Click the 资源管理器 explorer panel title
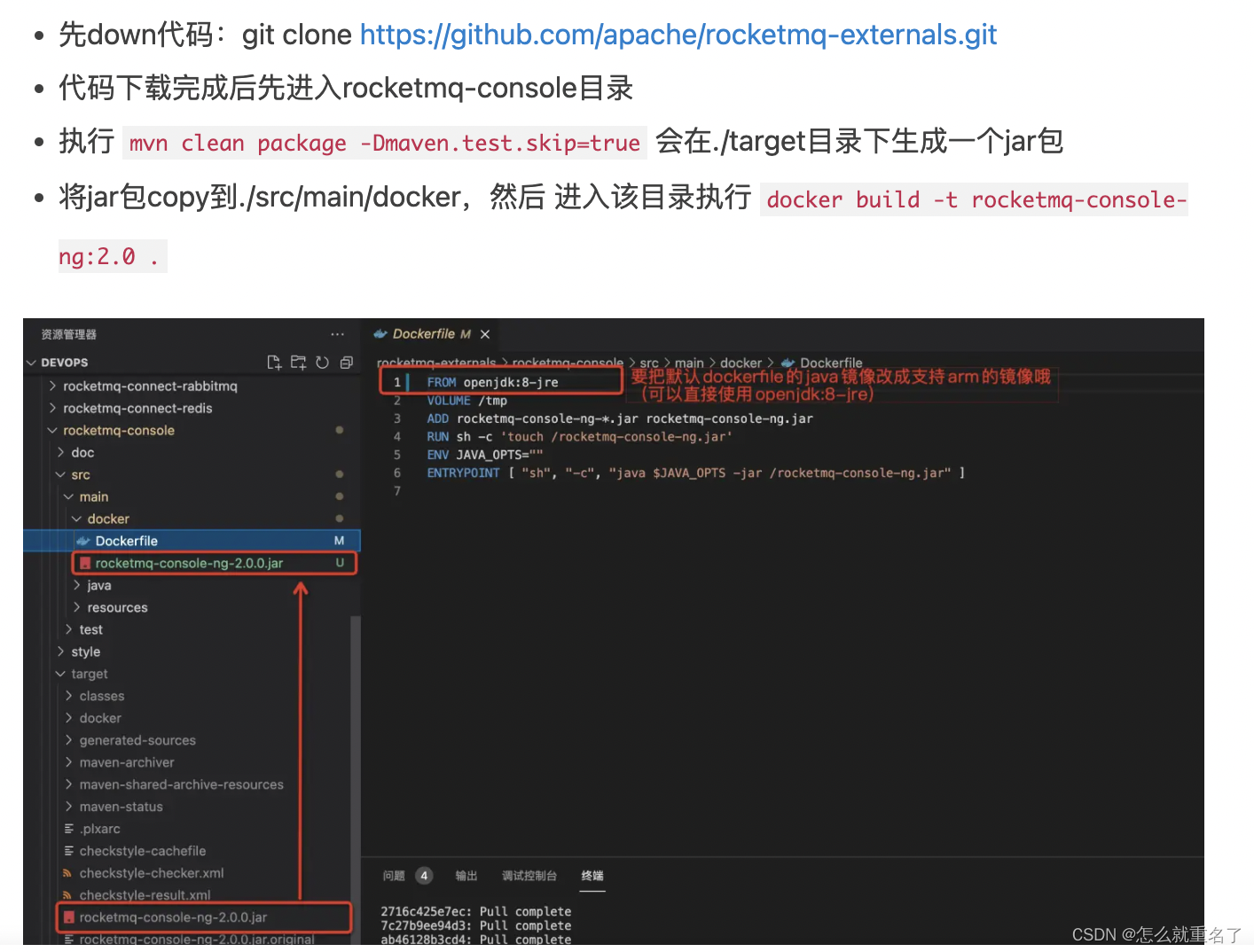The image size is (1254, 952). point(68,335)
